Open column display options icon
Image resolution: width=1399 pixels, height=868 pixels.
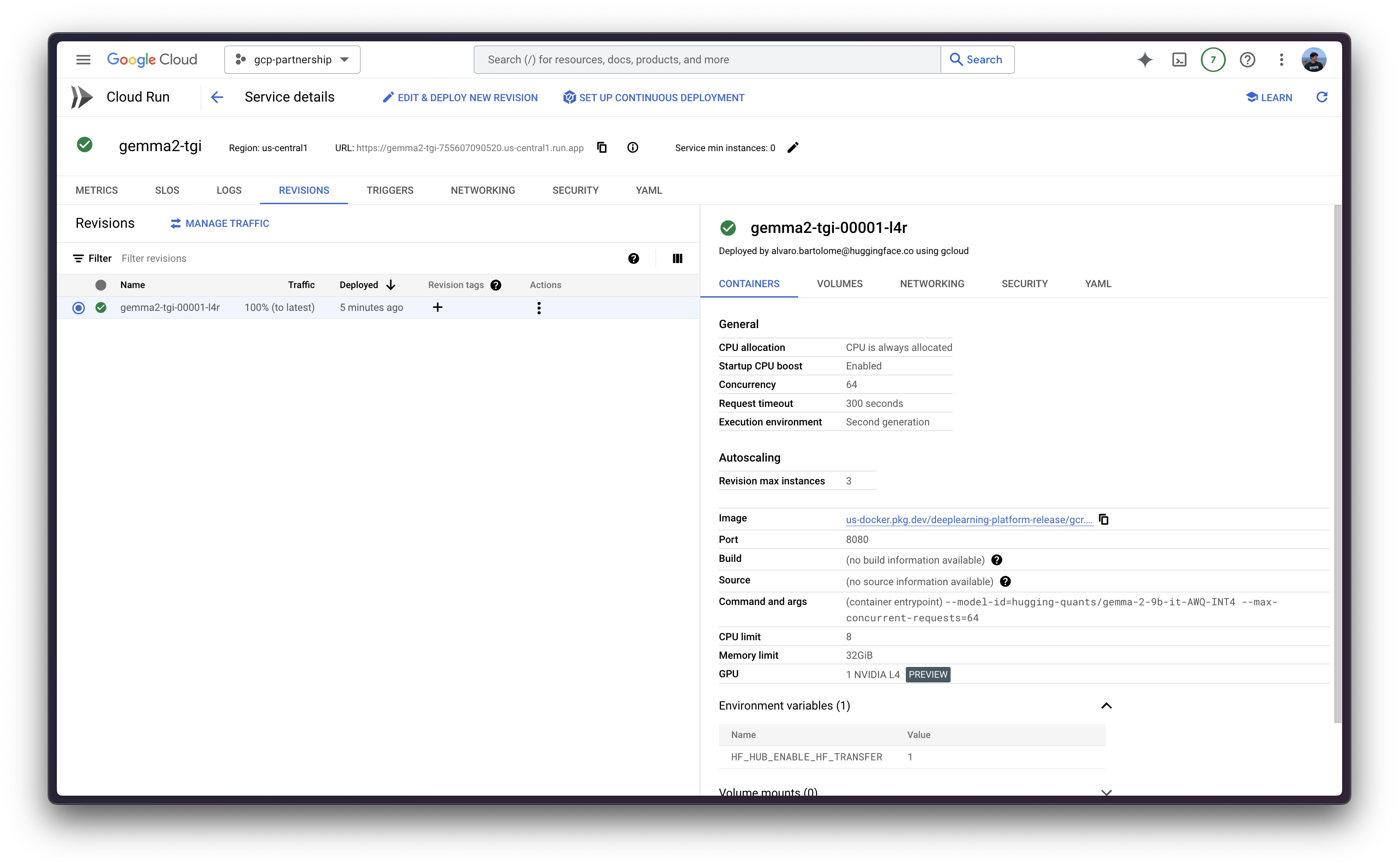click(677, 258)
